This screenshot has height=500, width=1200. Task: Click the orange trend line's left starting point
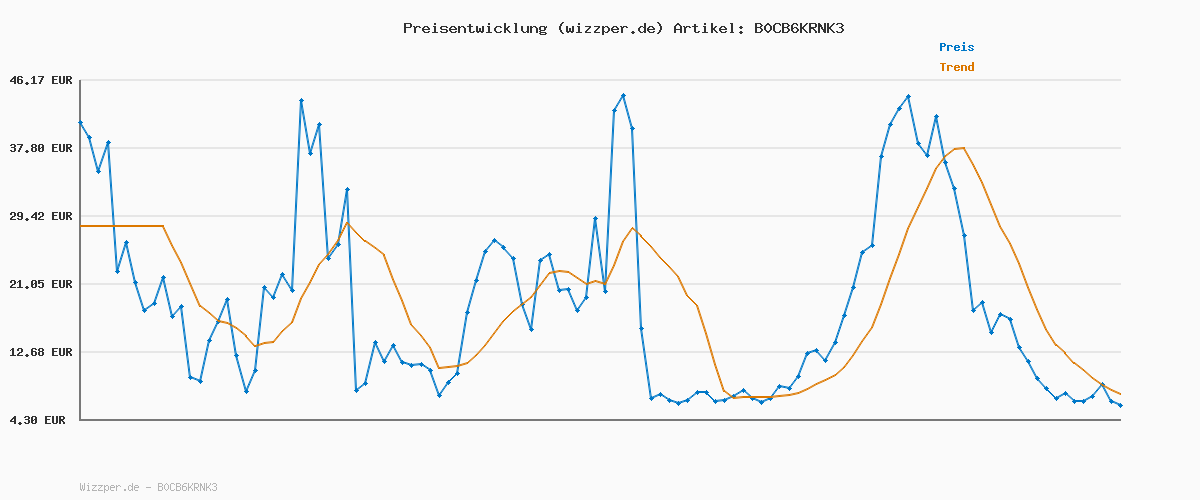click(x=81, y=226)
